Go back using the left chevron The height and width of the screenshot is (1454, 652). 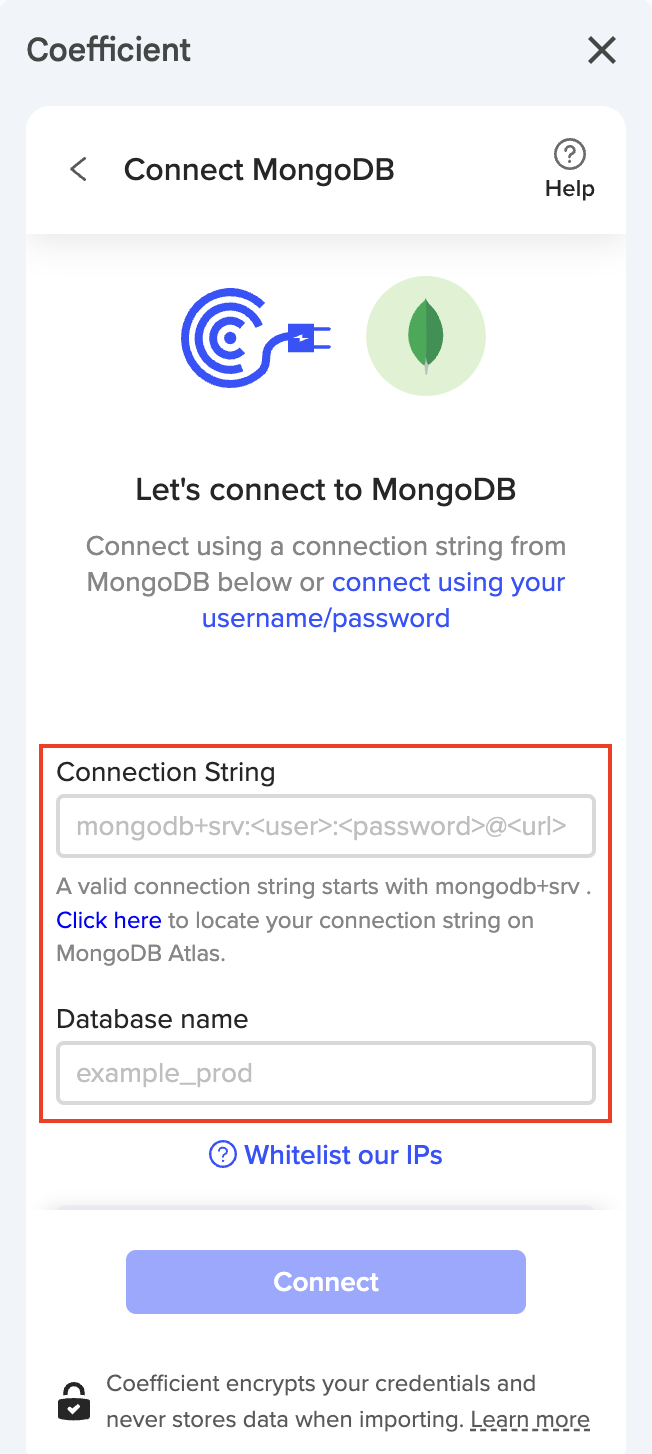(78, 169)
